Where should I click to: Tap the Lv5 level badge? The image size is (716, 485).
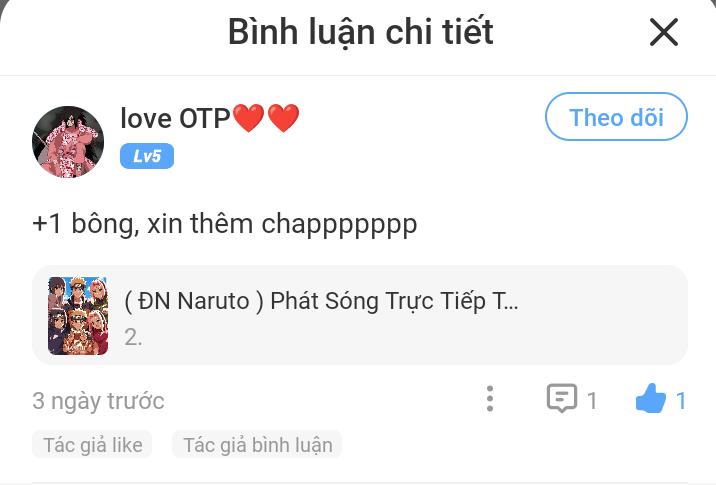(x=147, y=156)
